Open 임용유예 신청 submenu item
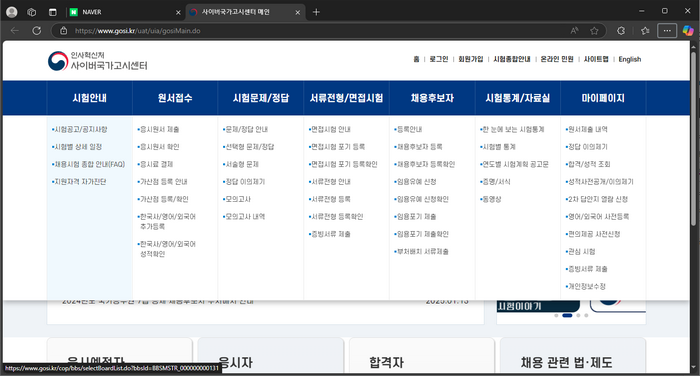The image size is (700, 376). click(x=415, y=181)
